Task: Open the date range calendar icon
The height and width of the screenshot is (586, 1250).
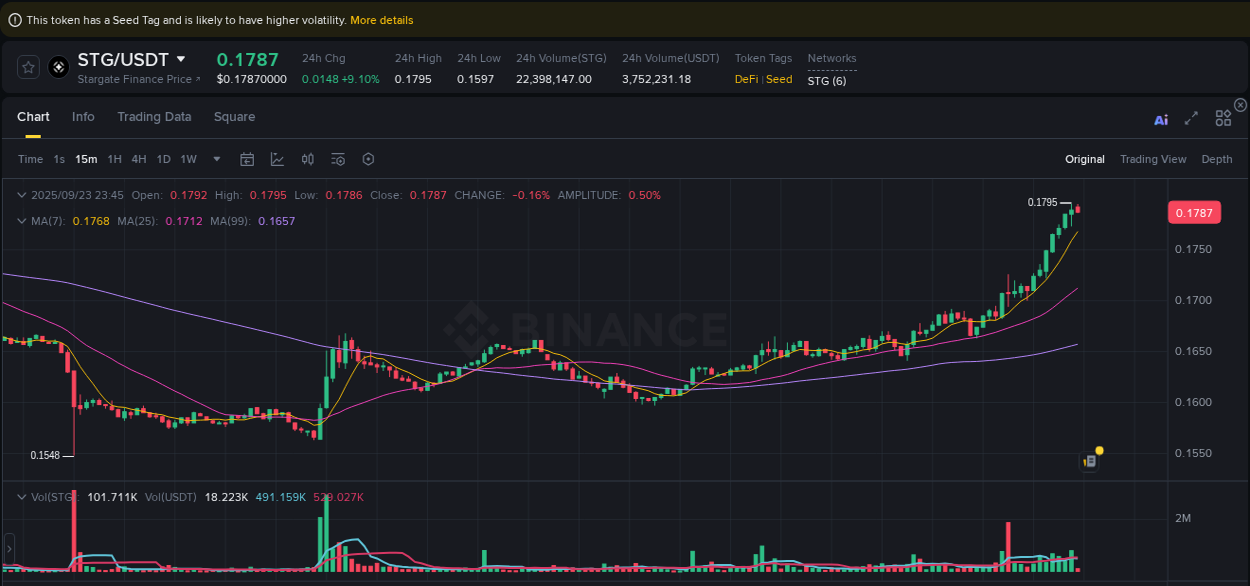Action: point(247,159)
